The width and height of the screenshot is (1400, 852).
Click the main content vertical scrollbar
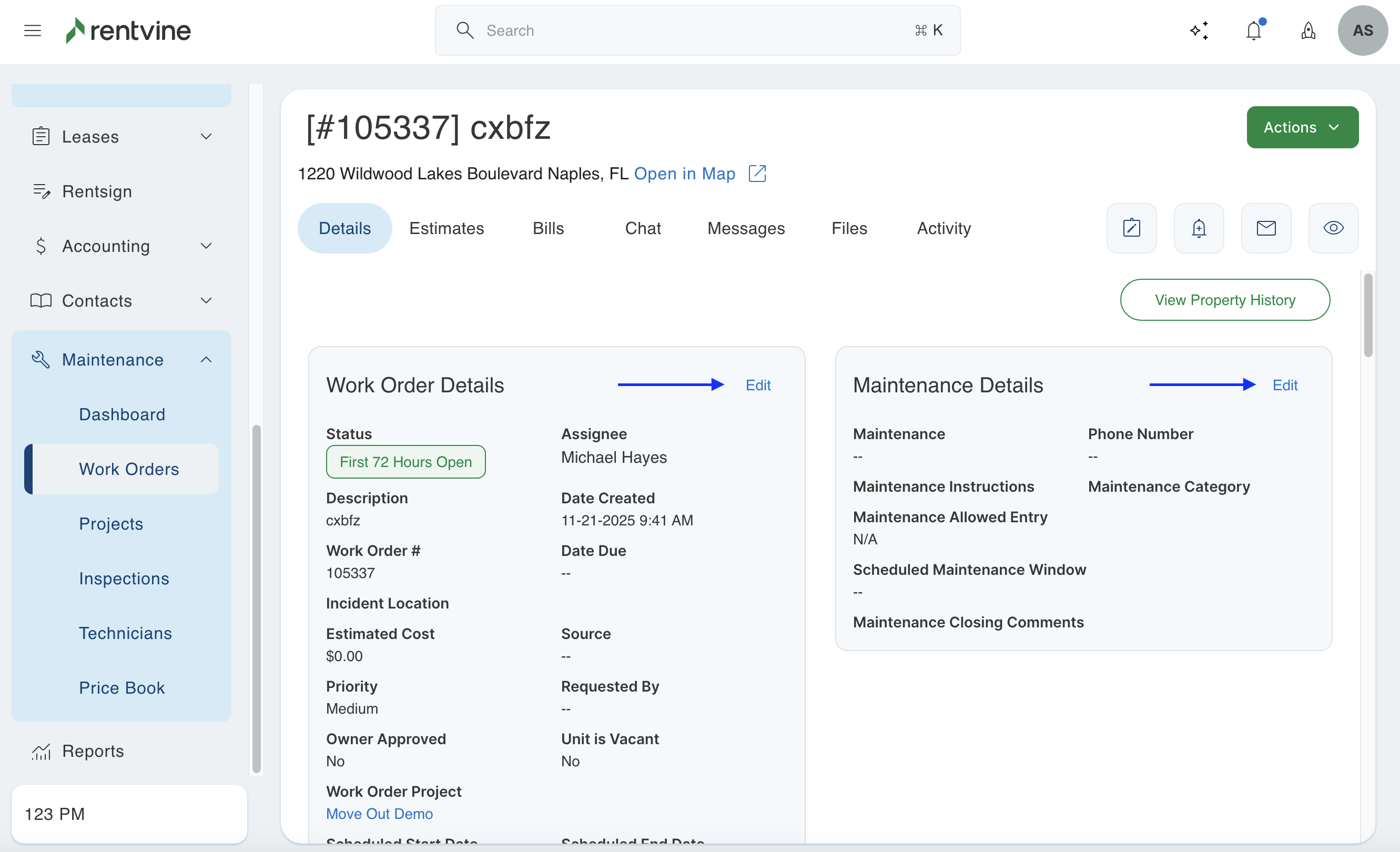1368,316
